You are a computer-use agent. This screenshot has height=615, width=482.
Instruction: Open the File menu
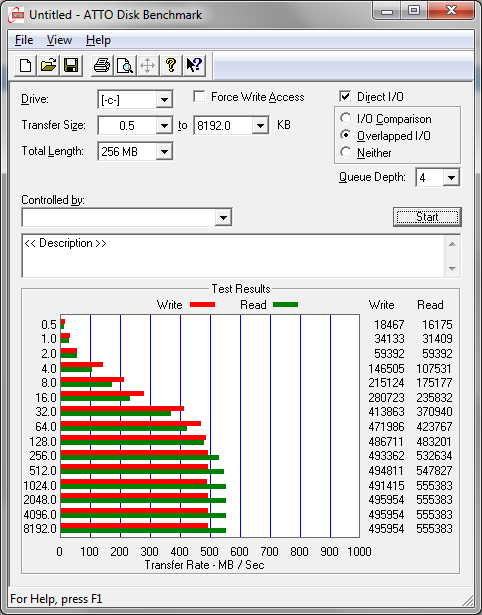(24, 40)
